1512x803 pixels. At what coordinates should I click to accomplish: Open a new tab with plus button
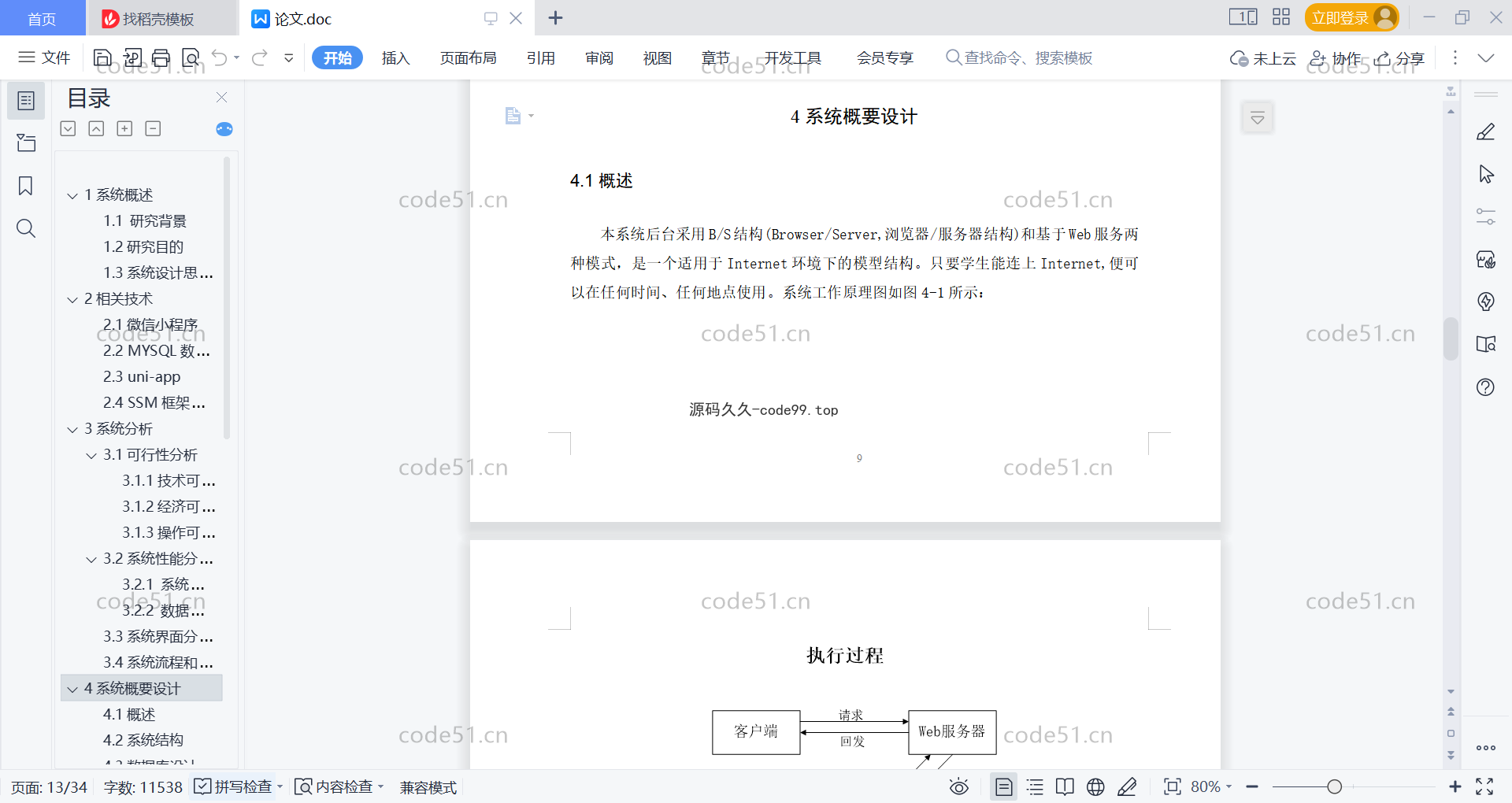point(555,18)
